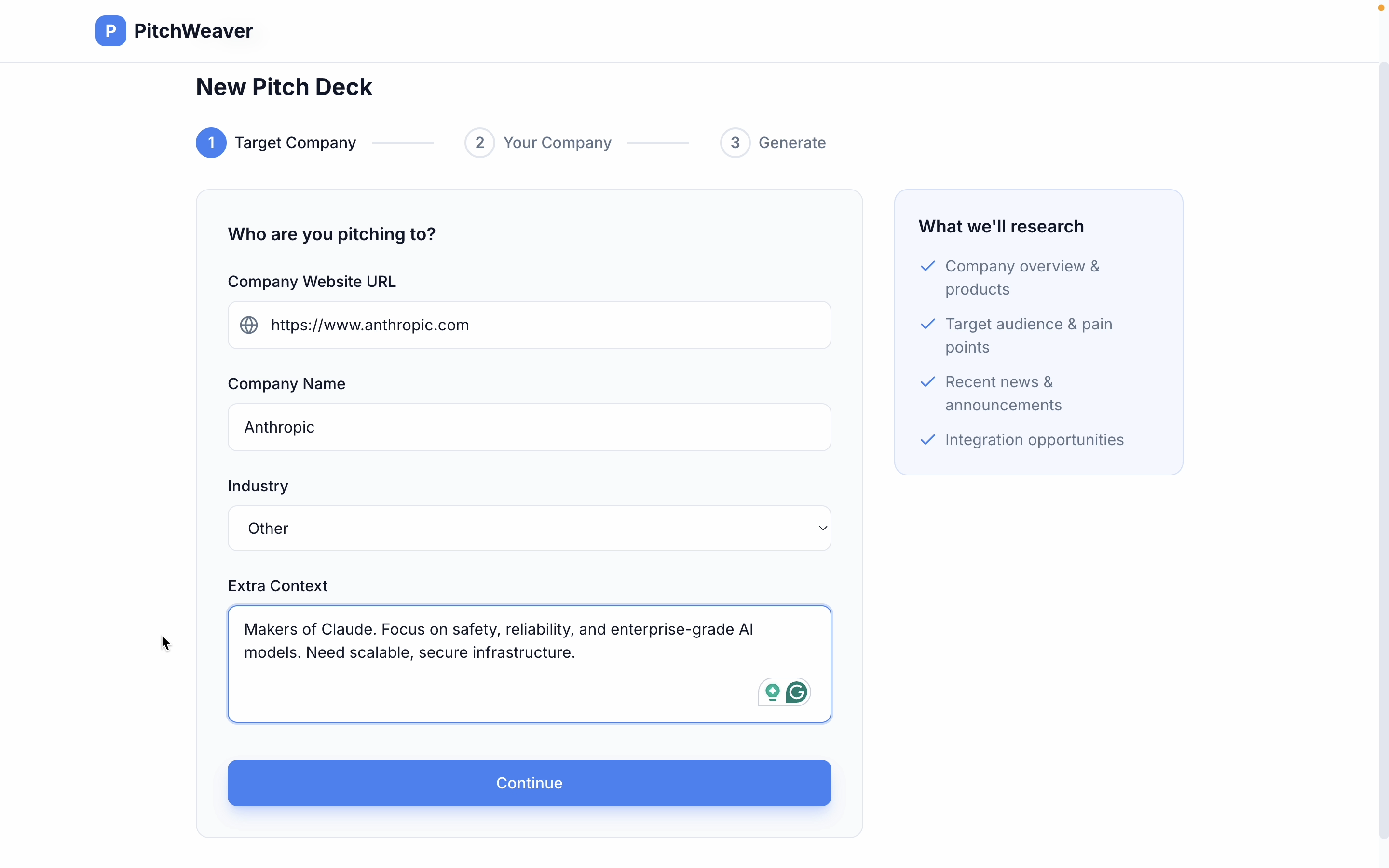This screenshot has width=1389, height=868.
Task: Click the step 1 circle icon
Action: pyautogui.click(x=211, y=143)
